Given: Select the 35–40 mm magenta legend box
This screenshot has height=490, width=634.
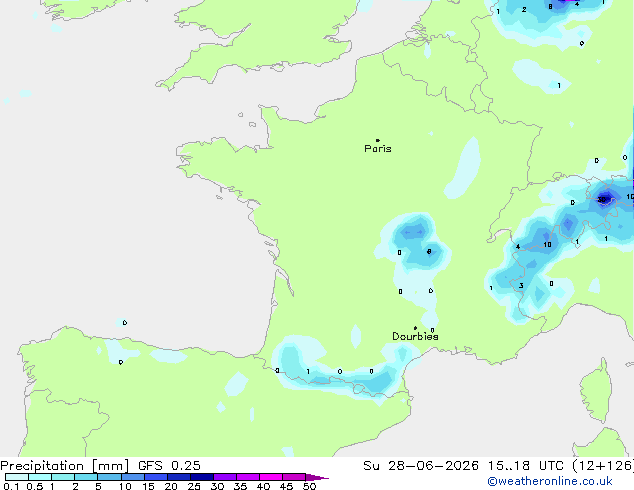Looking at the screenshot, I should tap(247, 477).
